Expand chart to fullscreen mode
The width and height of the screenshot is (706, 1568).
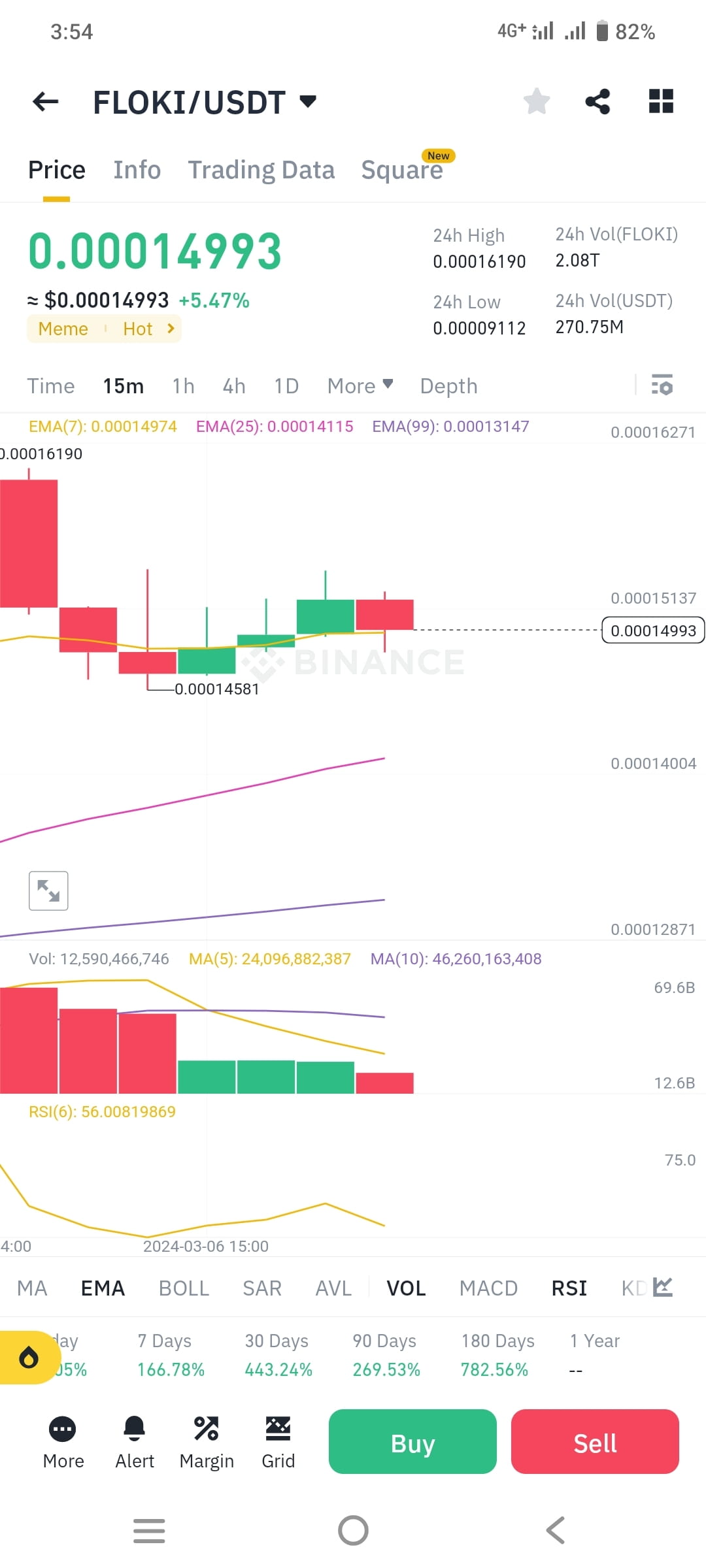48,890
